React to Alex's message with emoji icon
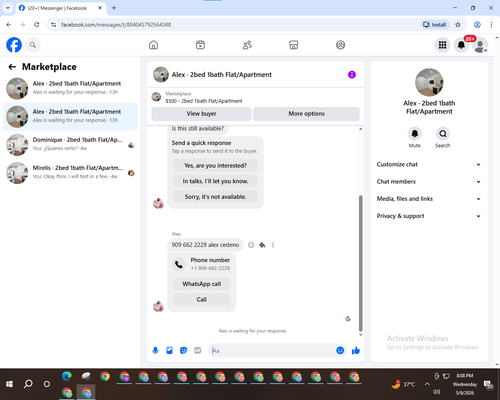 click(251, 245)
